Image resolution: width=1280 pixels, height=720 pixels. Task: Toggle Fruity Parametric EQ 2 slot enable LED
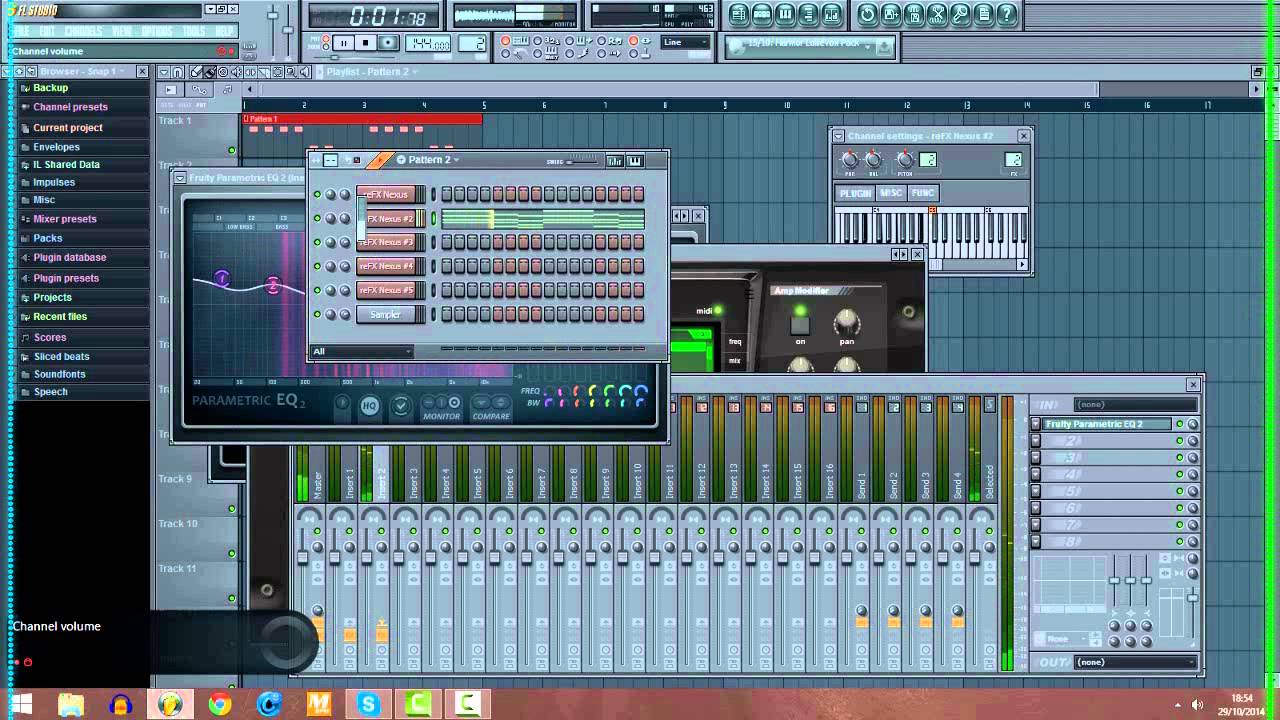click(x=1179, y=424)
